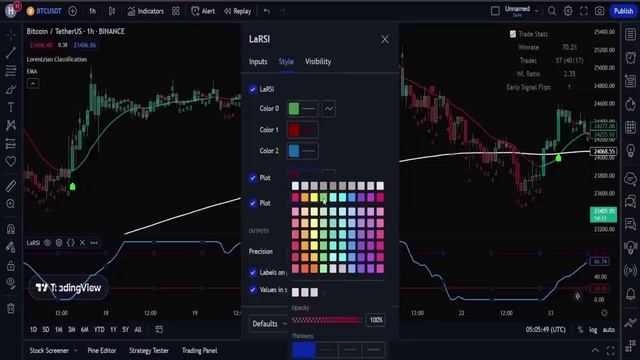Open the Visibility tab

318,62
